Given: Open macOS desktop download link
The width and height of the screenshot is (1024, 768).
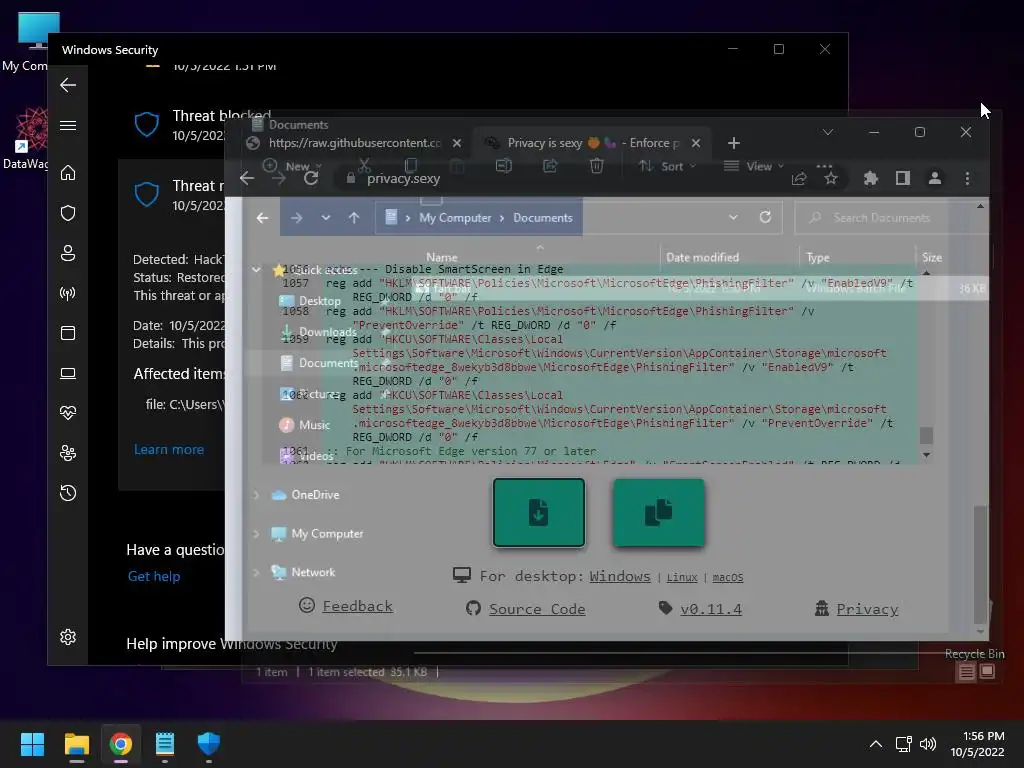Looking at the screenshot, I should tap(728, 577).
